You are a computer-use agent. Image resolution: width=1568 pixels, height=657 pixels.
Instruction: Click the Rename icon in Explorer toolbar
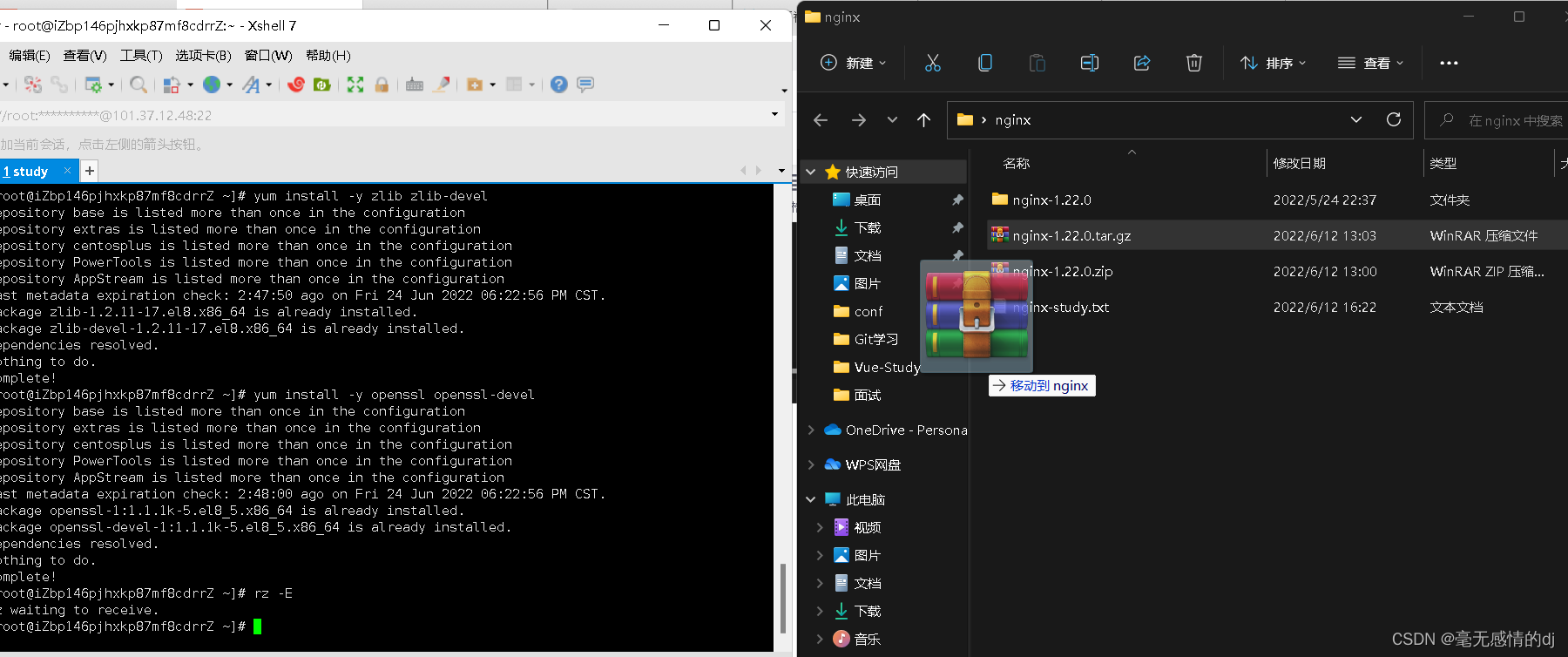1090,63
